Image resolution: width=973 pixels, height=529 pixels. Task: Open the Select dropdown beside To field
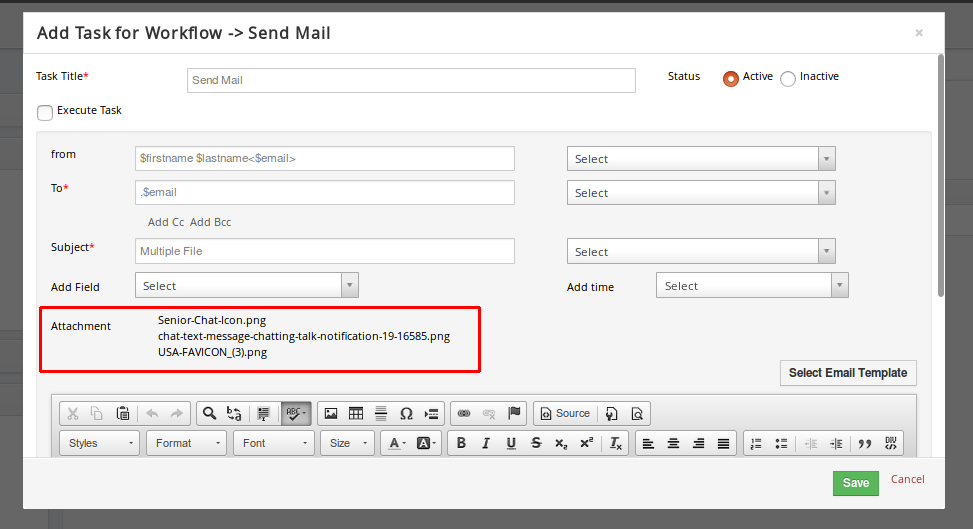(x=701, y=192)
